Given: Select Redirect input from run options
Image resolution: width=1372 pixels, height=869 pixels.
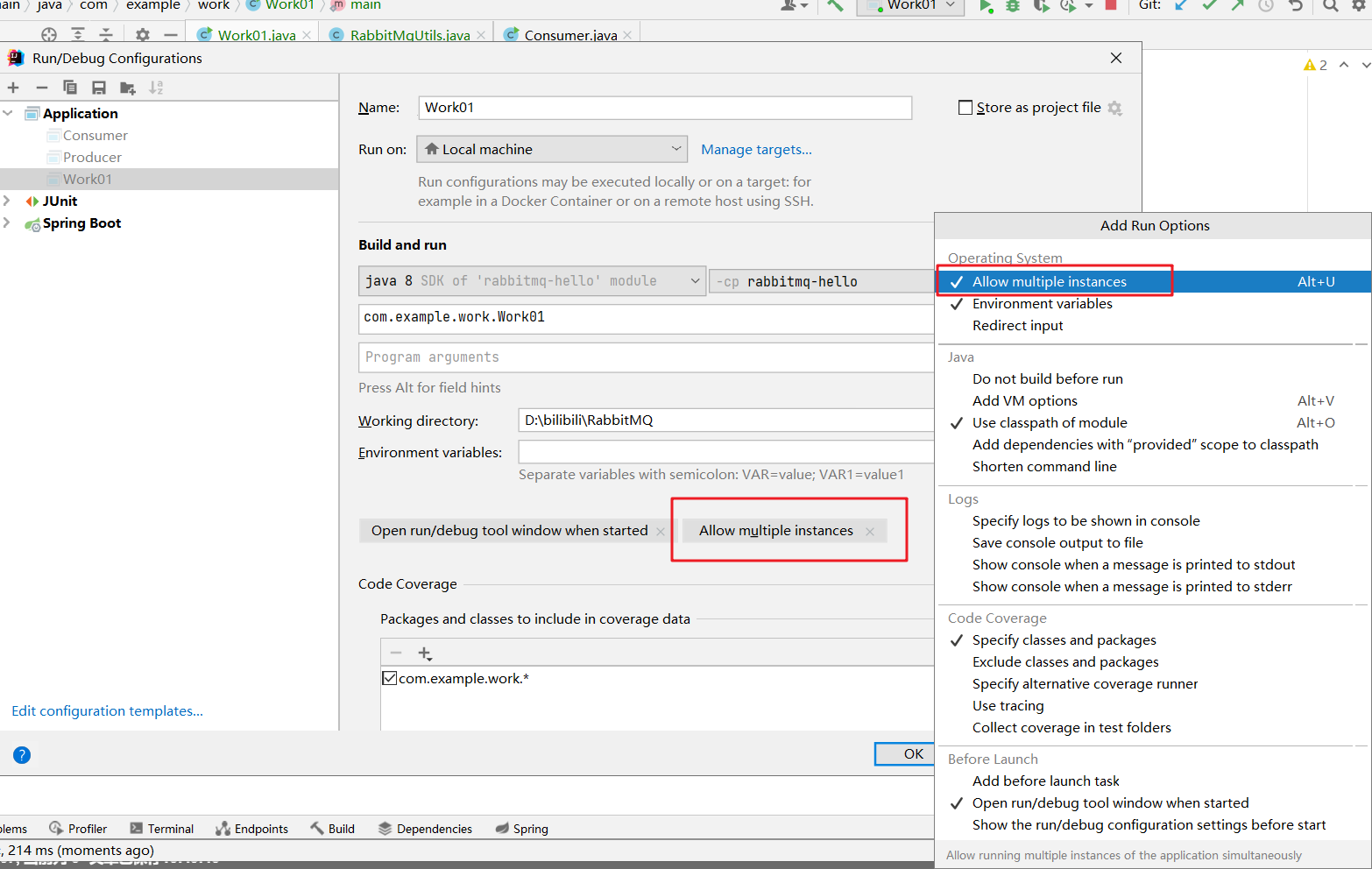Looking at the screenshot, I should (x=1153, y=325).
